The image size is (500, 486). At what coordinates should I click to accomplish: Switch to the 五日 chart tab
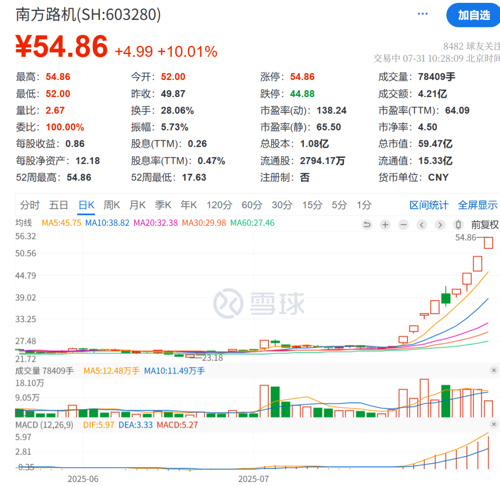point(59,205)
